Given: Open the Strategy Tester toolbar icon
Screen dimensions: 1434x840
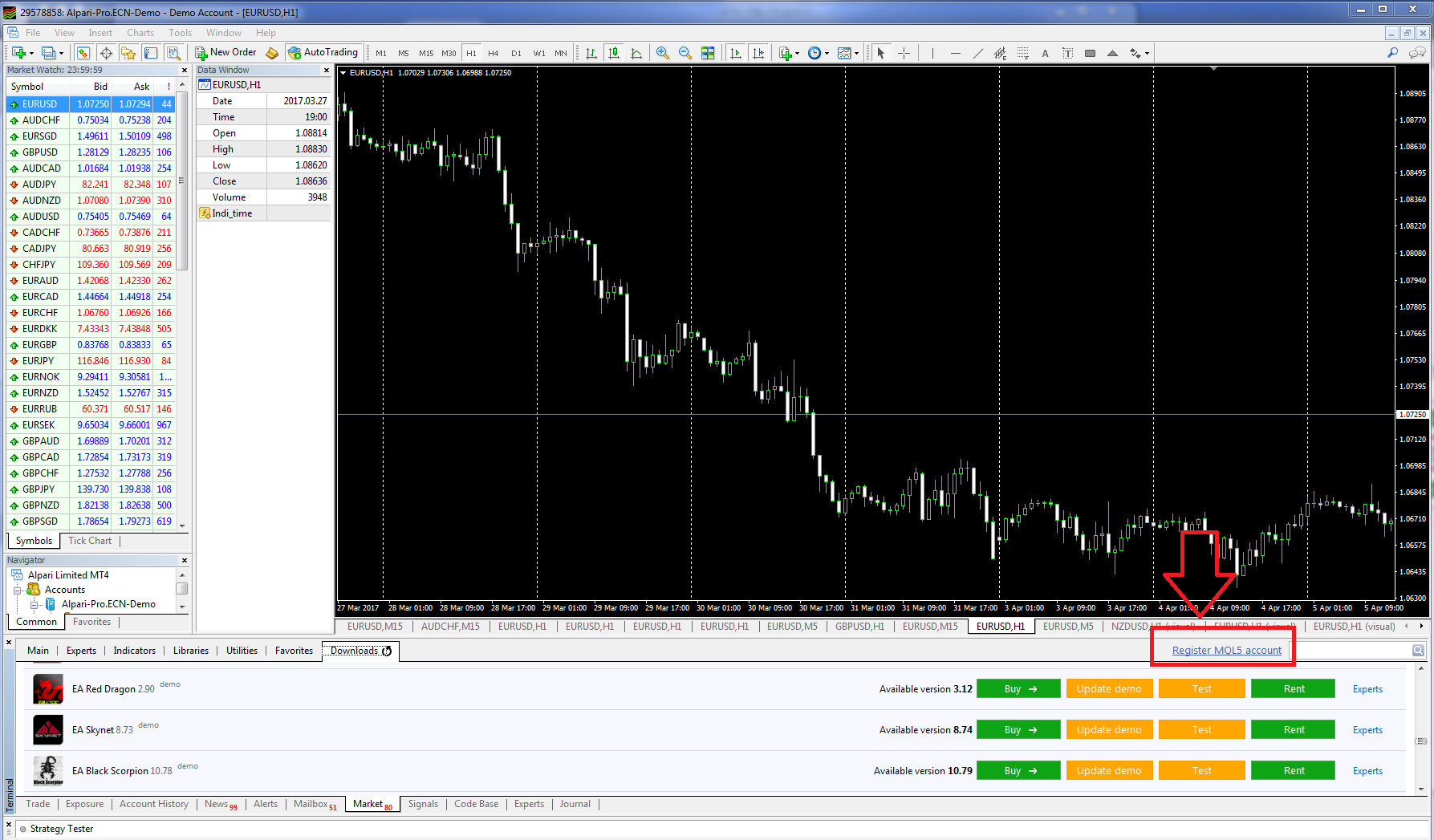Looking at the screenshot, I should coord(173,53).
